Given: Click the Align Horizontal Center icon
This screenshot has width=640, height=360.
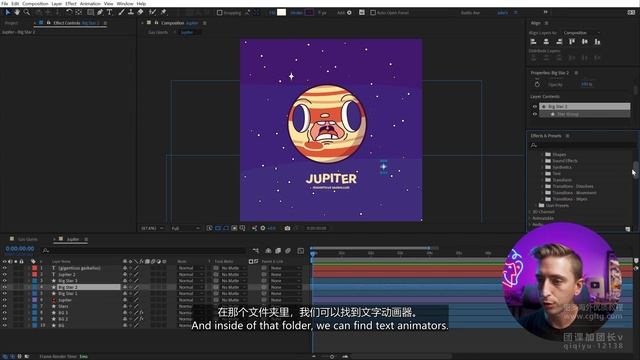Looking at the screenshot, I should [546, 42].
